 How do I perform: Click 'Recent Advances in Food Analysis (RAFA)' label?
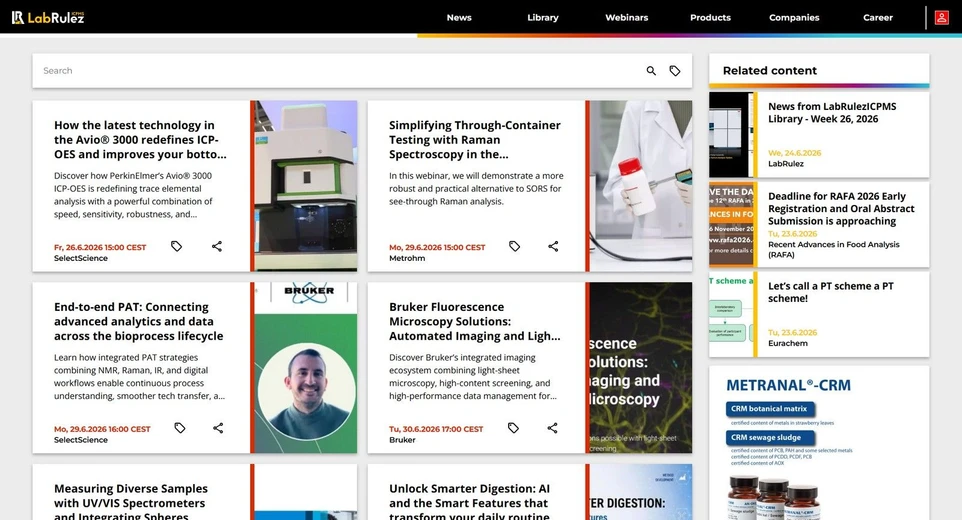coord(834,249)
